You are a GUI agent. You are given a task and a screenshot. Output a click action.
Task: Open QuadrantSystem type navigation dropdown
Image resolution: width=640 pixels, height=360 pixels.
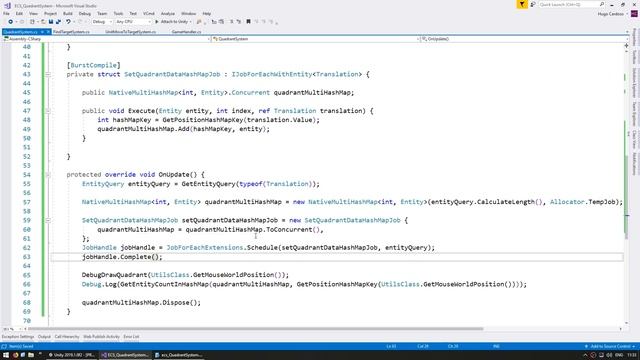tap(316, 39)
